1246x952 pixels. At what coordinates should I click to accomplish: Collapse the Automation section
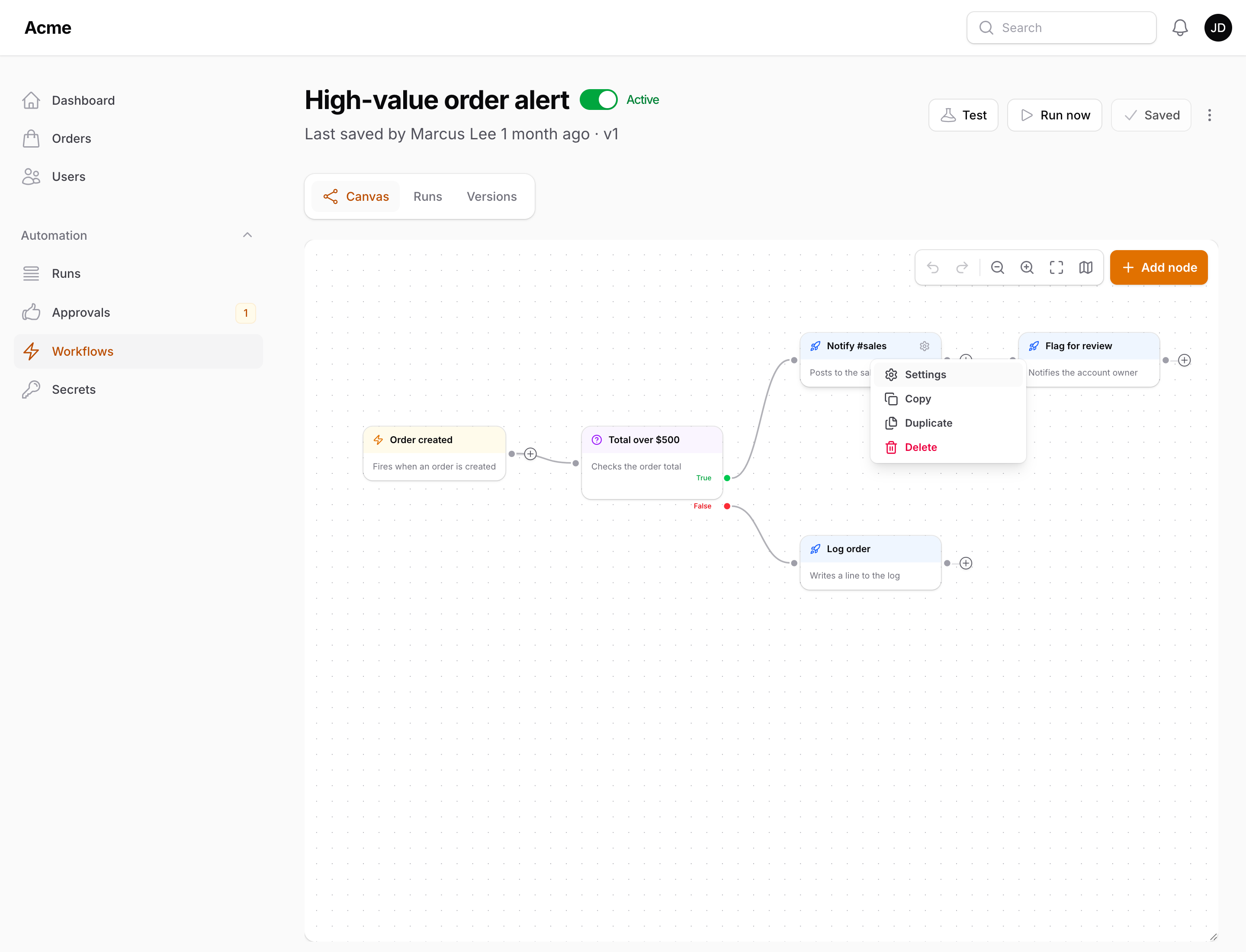tap(247, 235)
